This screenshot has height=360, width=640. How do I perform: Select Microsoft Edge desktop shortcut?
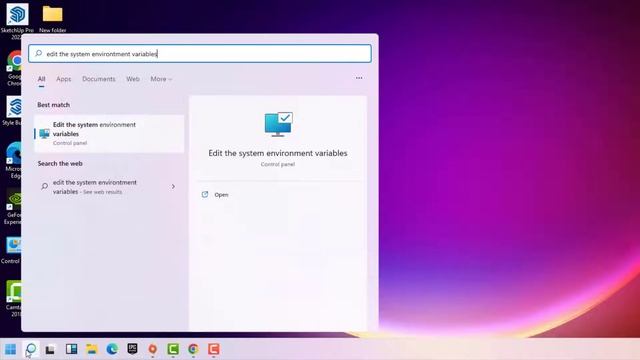point(14,160)
